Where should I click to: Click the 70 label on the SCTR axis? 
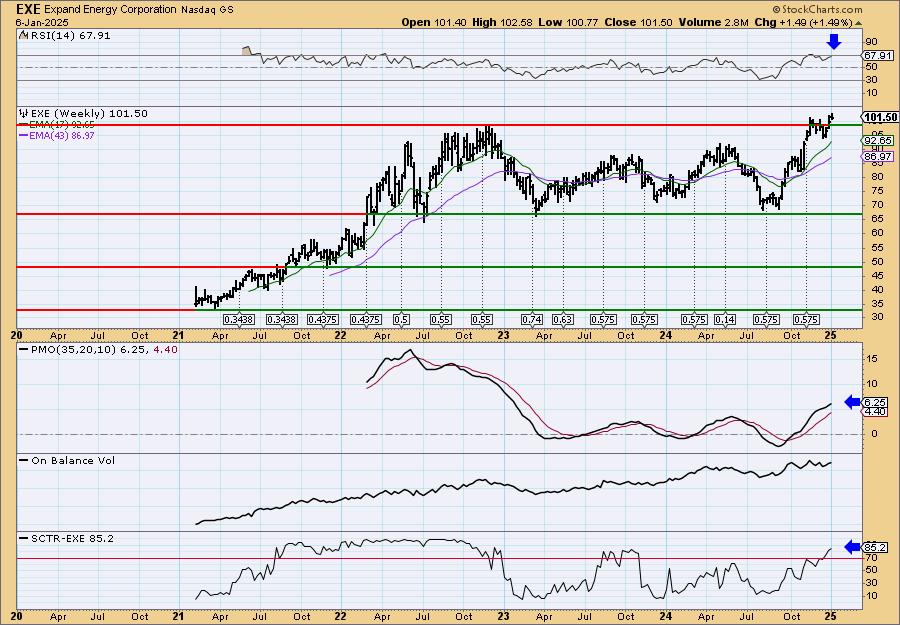pos(871,557)
